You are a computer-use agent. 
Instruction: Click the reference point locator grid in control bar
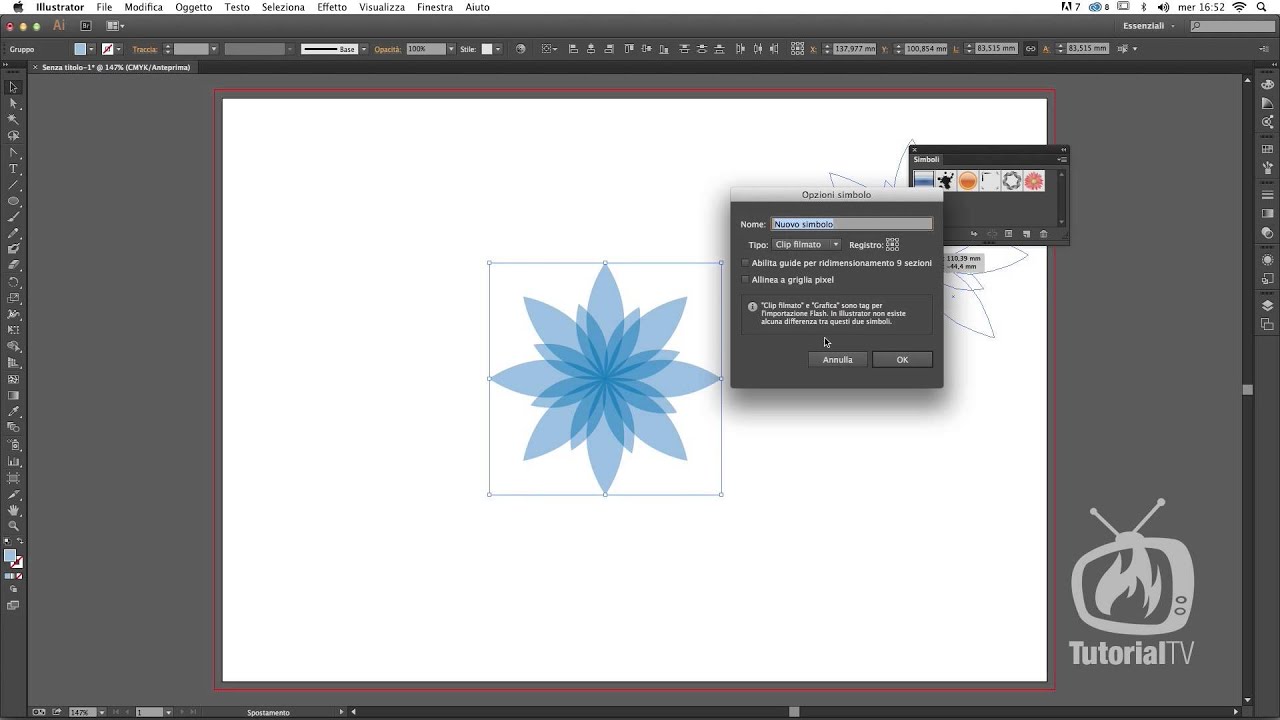pos(797,49)
